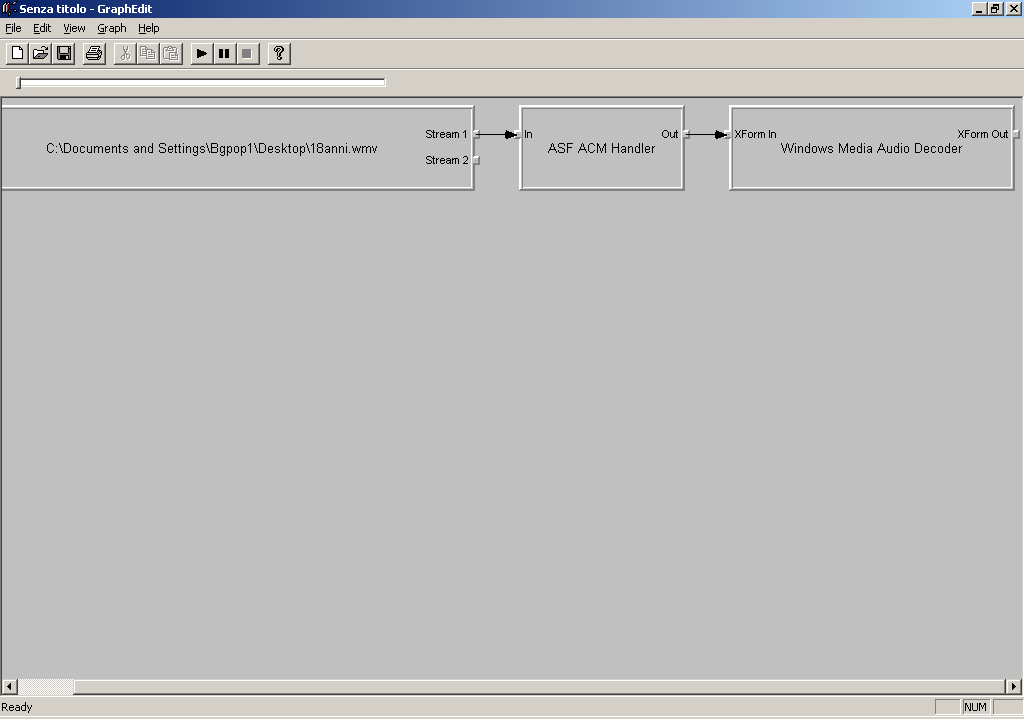The image size is (1024, 719).
Task: Restore down the GraphEdit window
Action: (995, 8)
